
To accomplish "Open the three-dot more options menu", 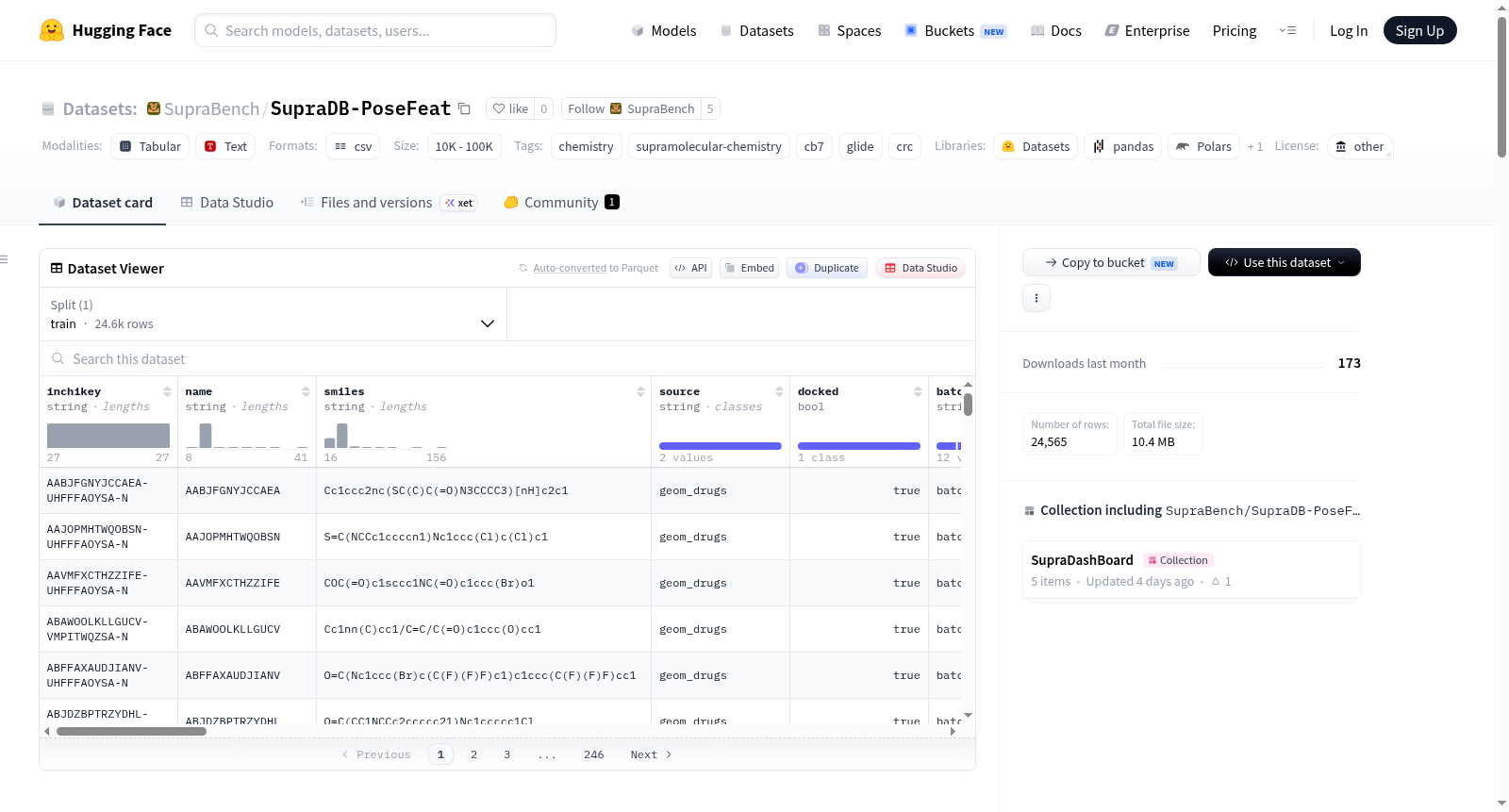I will coord(1036,298).
